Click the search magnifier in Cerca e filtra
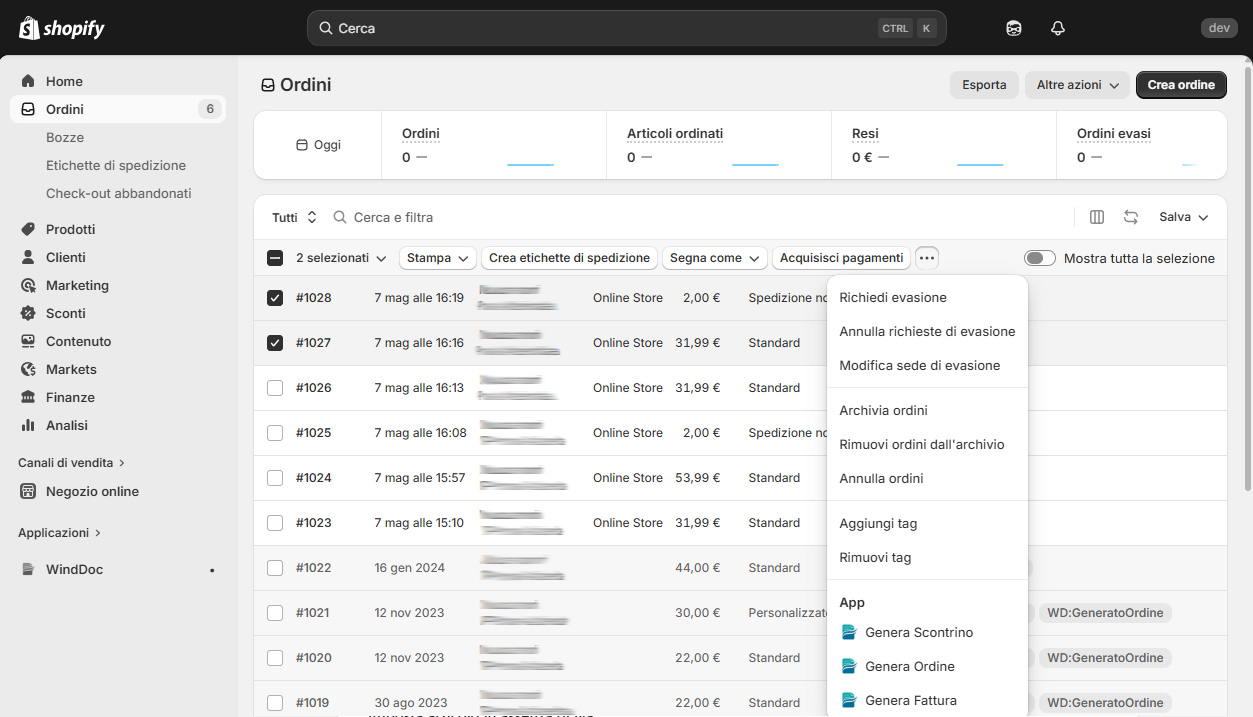The height and width of the screenshot is (717, 1253). (340, 217)
